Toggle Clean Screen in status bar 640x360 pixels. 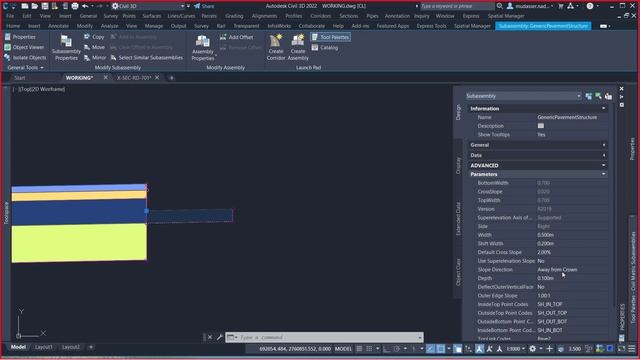coord(622,349)
